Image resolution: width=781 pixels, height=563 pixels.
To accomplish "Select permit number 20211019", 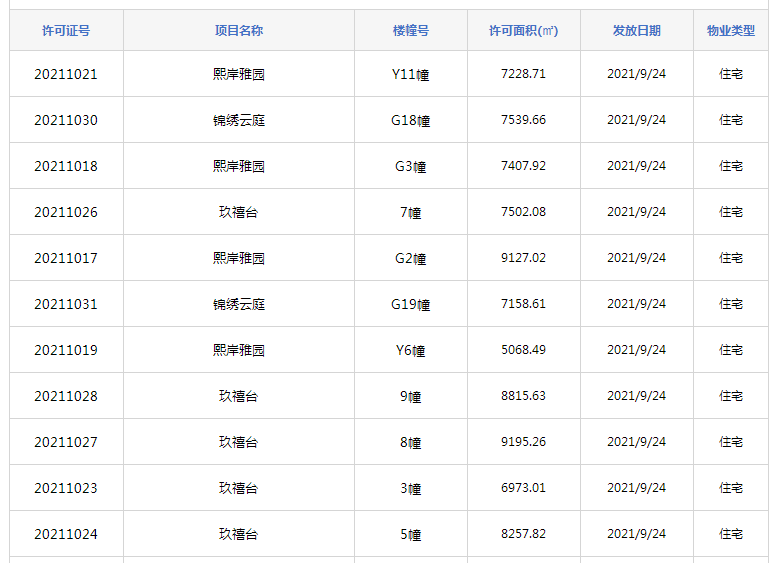I will tap(66, 350).
